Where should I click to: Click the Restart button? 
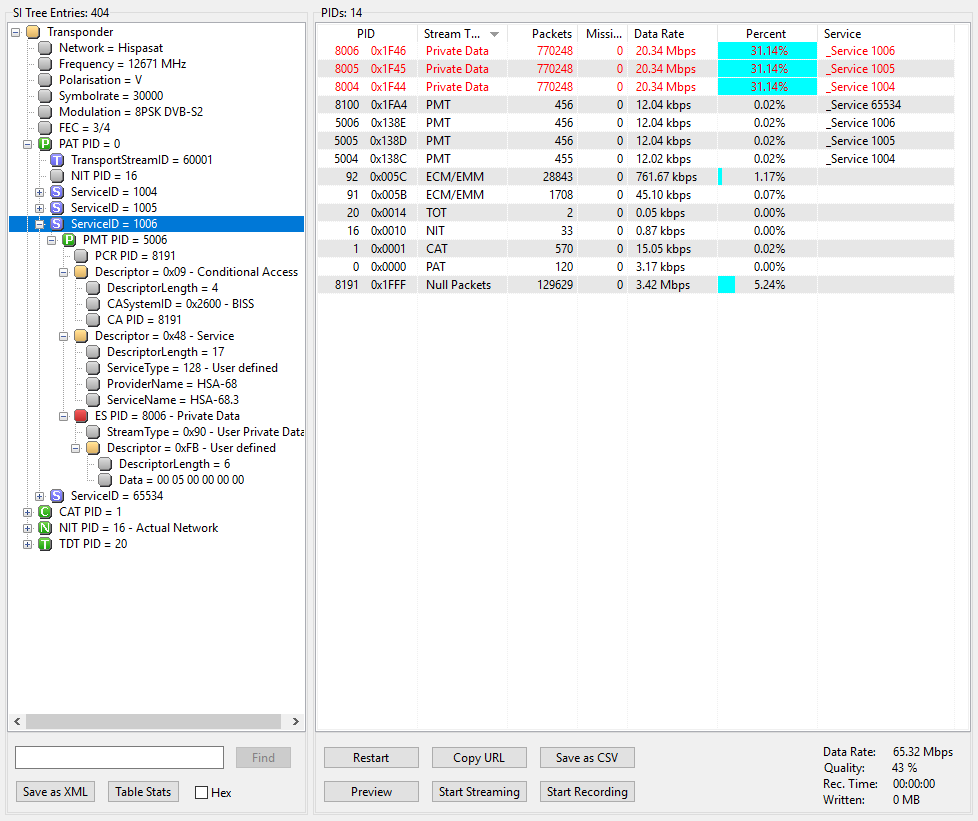point(371,757)
